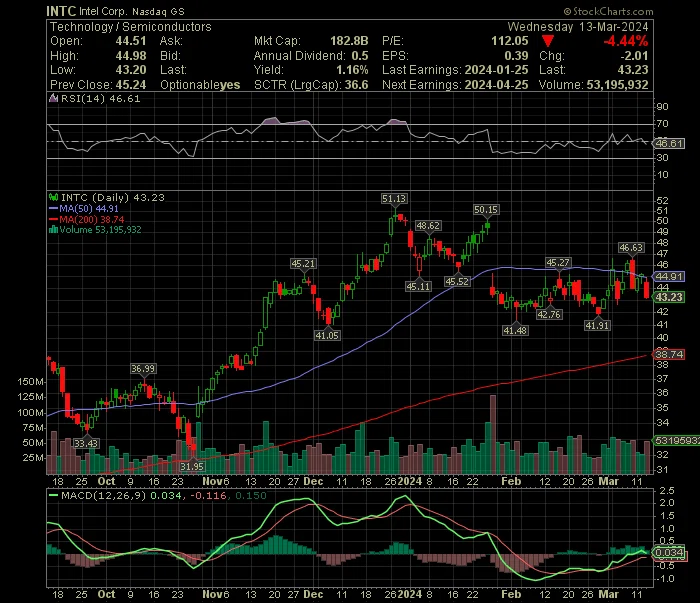
Task: Click the Intel Corp. company name
Action: click(103, 12)
